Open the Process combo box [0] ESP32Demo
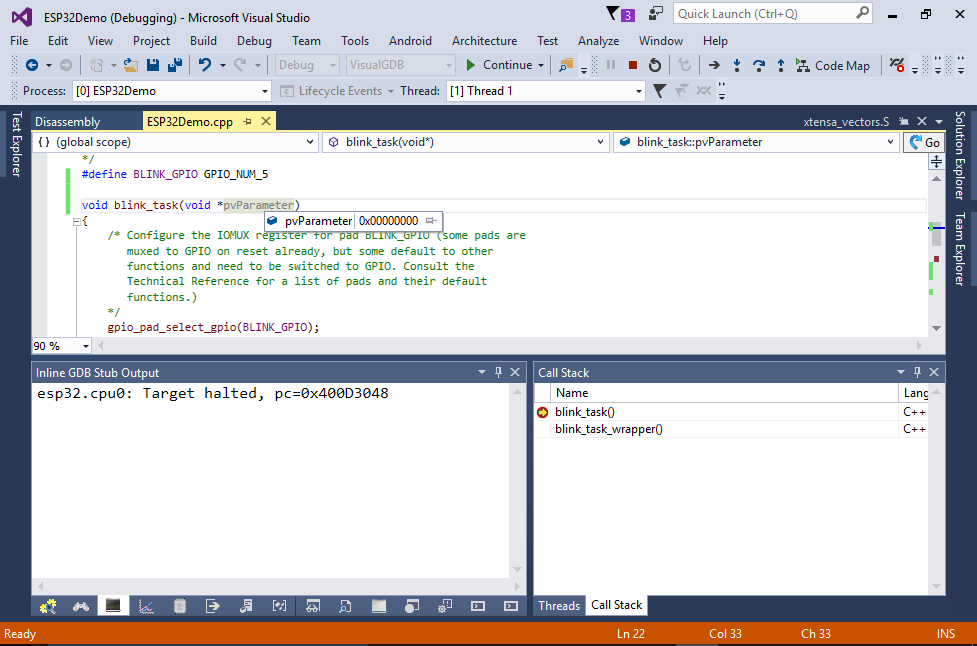977x646 pixels. tap(171, 91)
